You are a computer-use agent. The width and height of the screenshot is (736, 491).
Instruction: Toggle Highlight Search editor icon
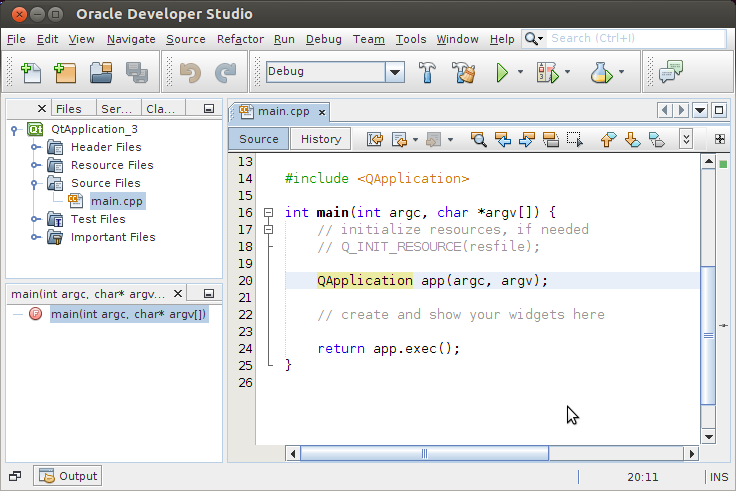pyautogui.click(x=551, y=139)
